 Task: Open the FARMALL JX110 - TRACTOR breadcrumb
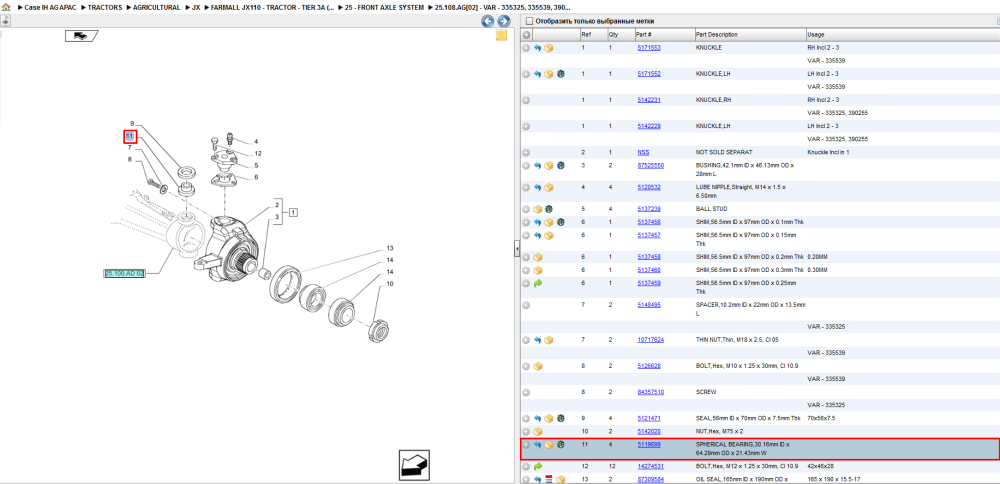[x=272, y=7]
